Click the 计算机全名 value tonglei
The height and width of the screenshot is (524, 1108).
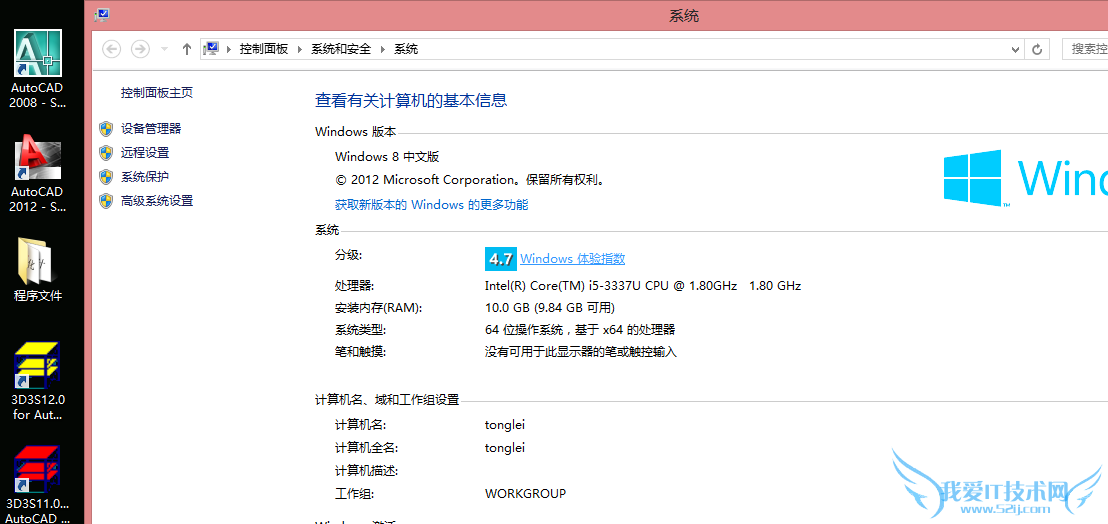(x=505, y=448)
